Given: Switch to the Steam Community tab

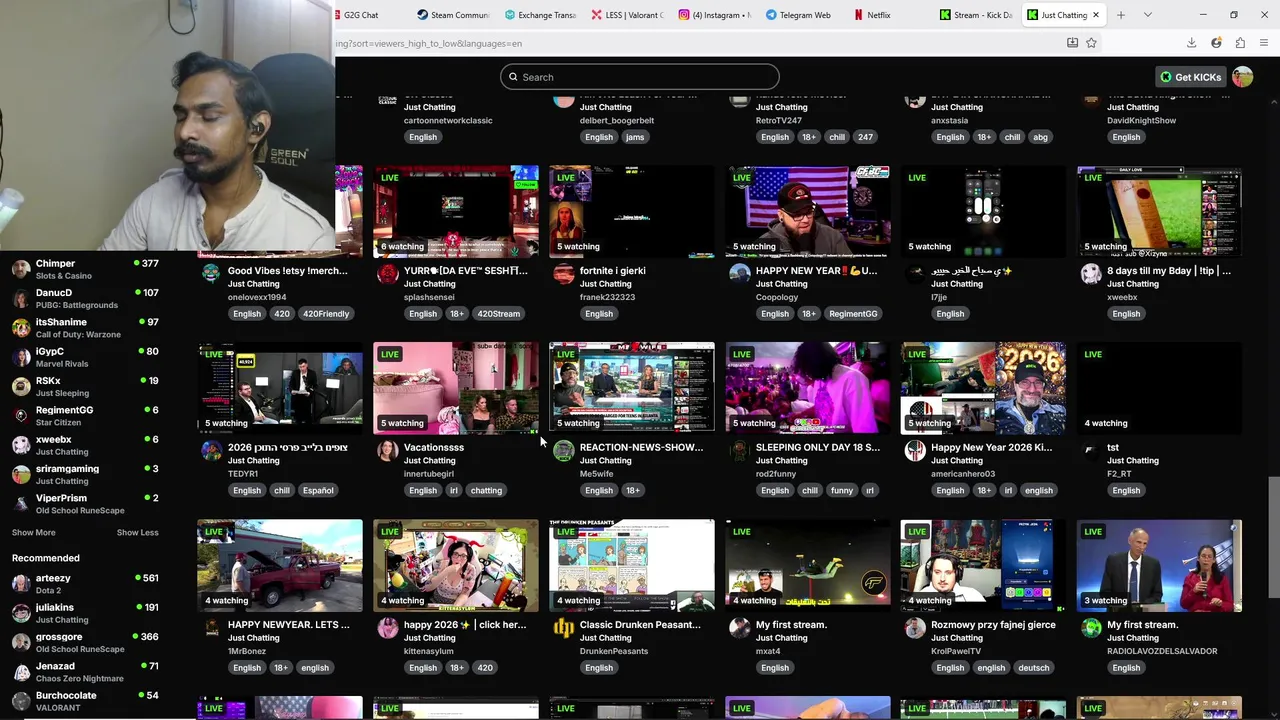Looking at the screenshot, I should [452, 15].
